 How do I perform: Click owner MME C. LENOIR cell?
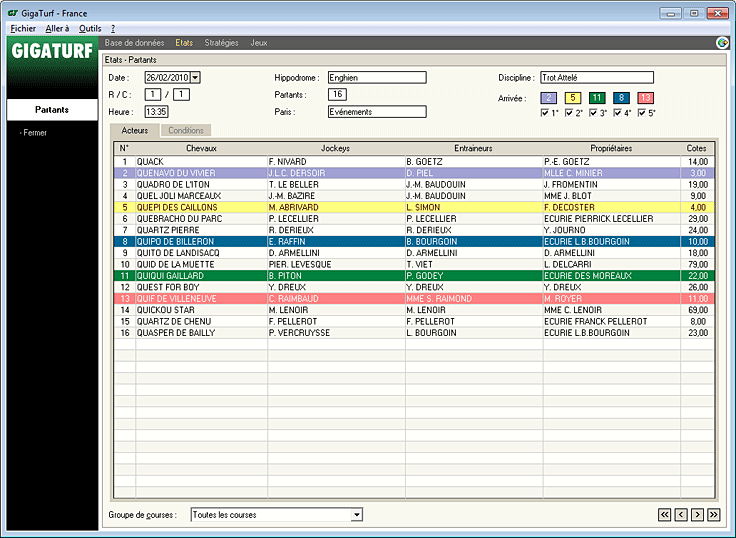612,310
